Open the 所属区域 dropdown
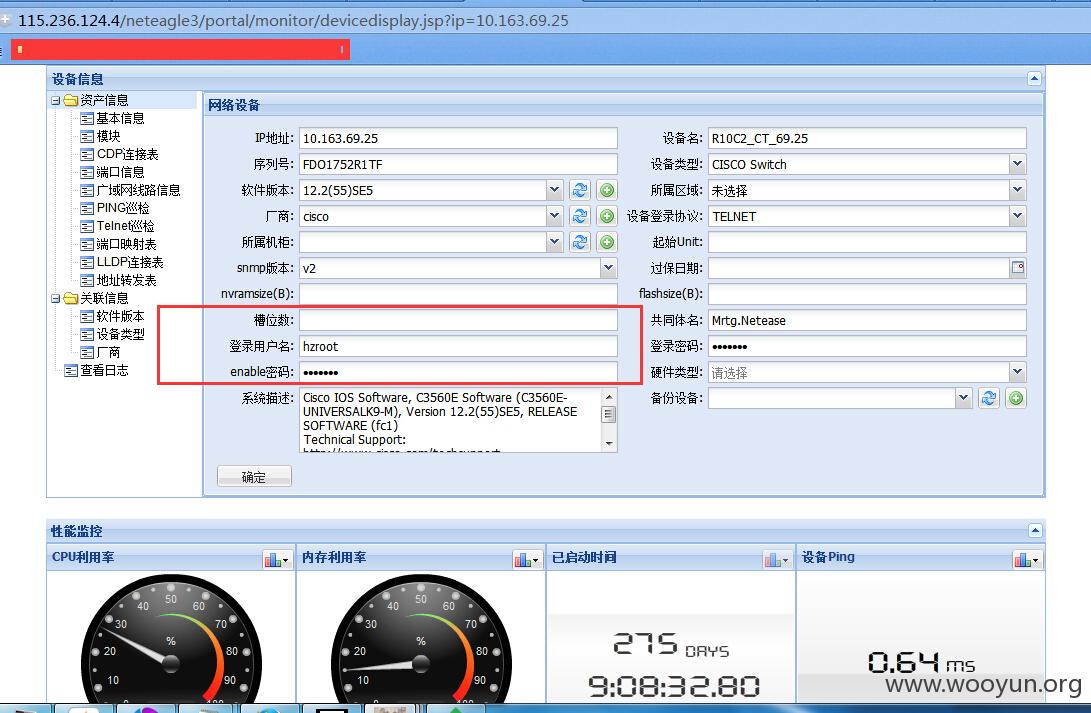 (1017, 190)
